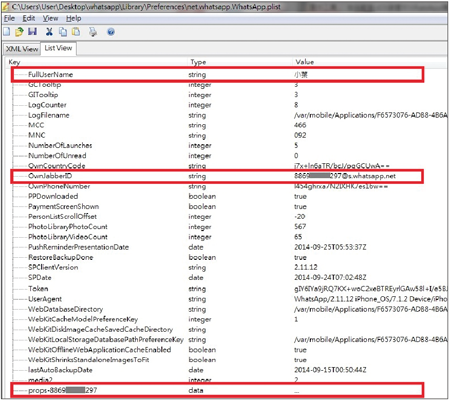Select the GCTooltip key
450x401 pixels.
click(x=44, y=85)
